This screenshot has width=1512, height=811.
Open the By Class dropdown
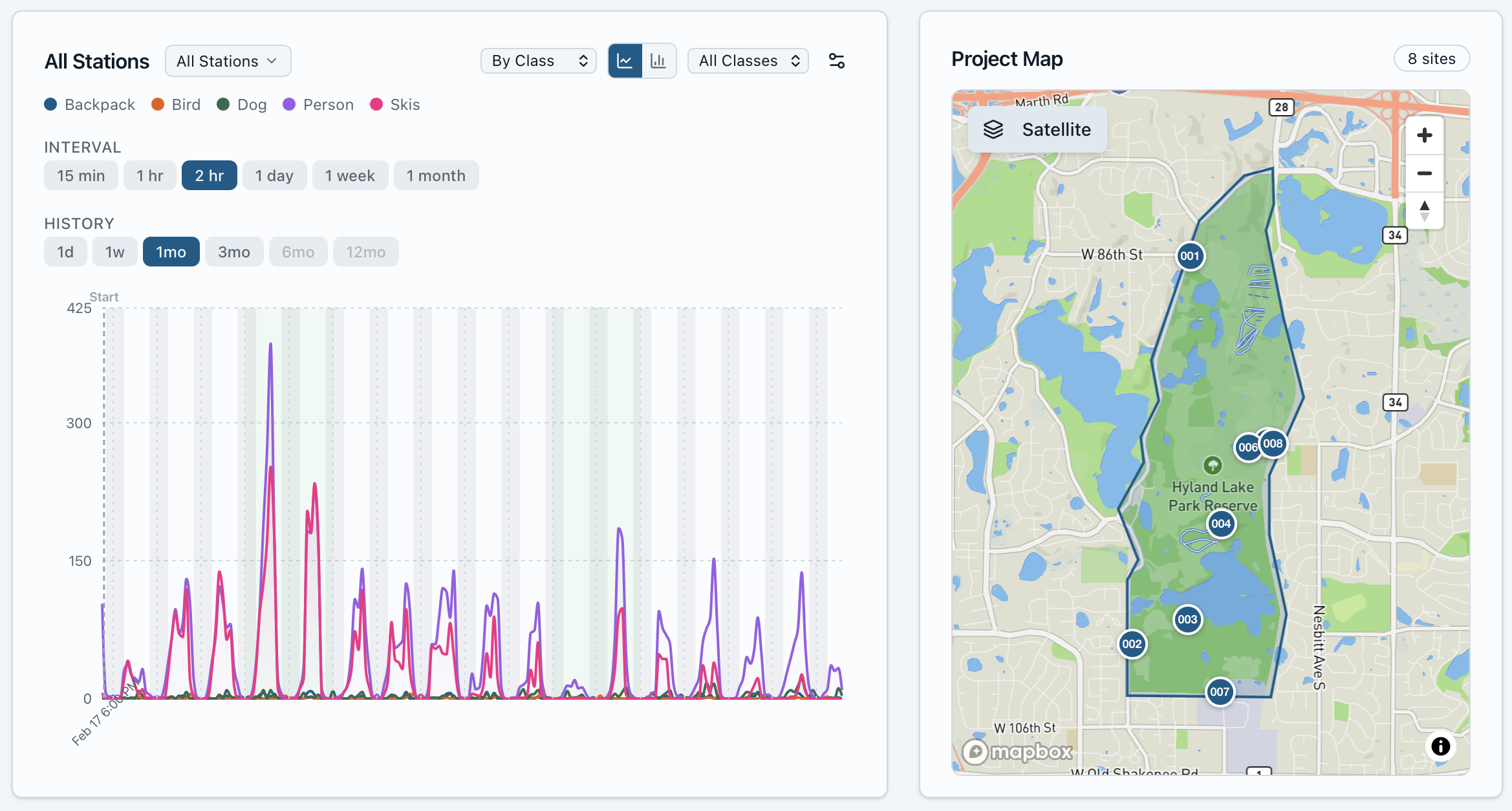pyautogui.click(x=538, y=60)
